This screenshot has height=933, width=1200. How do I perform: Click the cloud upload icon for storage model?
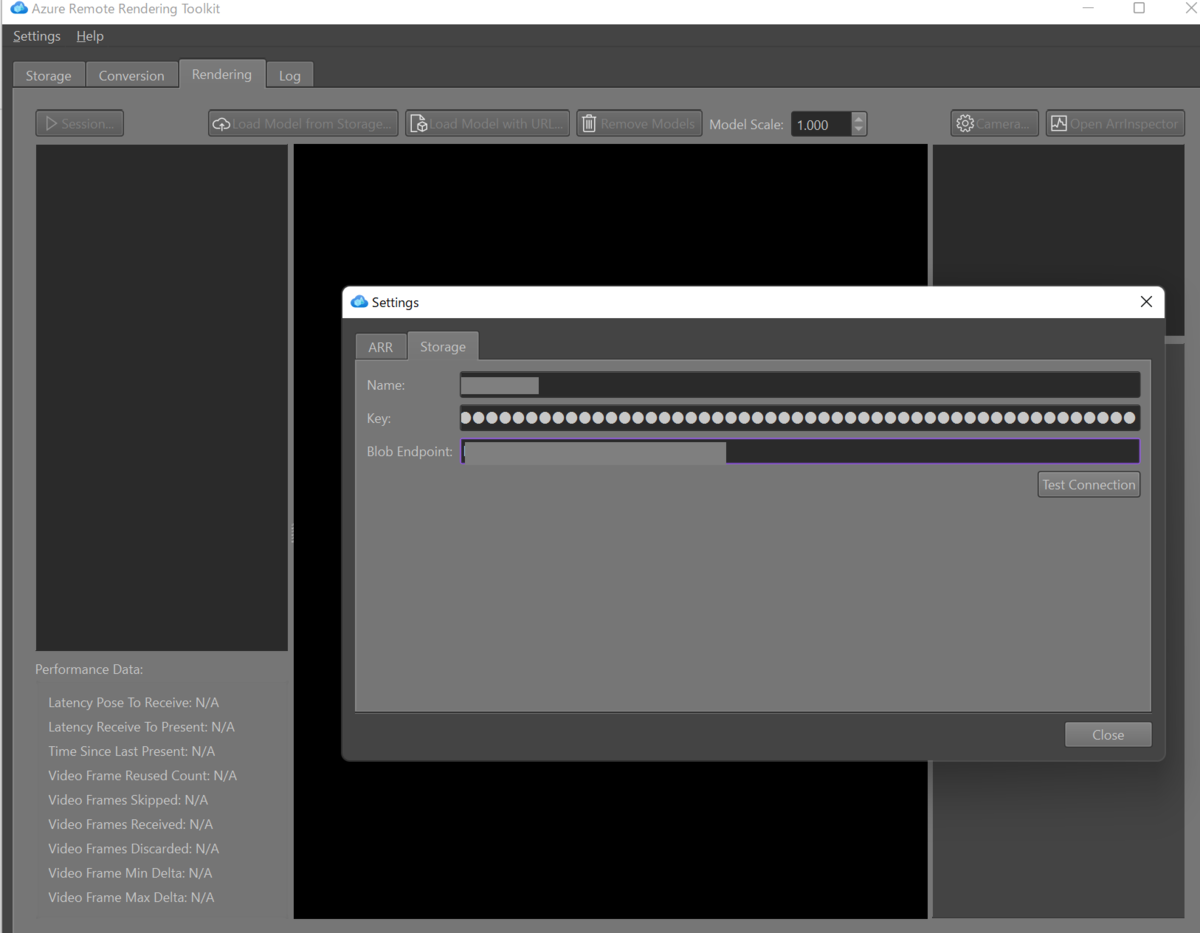(222, 124)
